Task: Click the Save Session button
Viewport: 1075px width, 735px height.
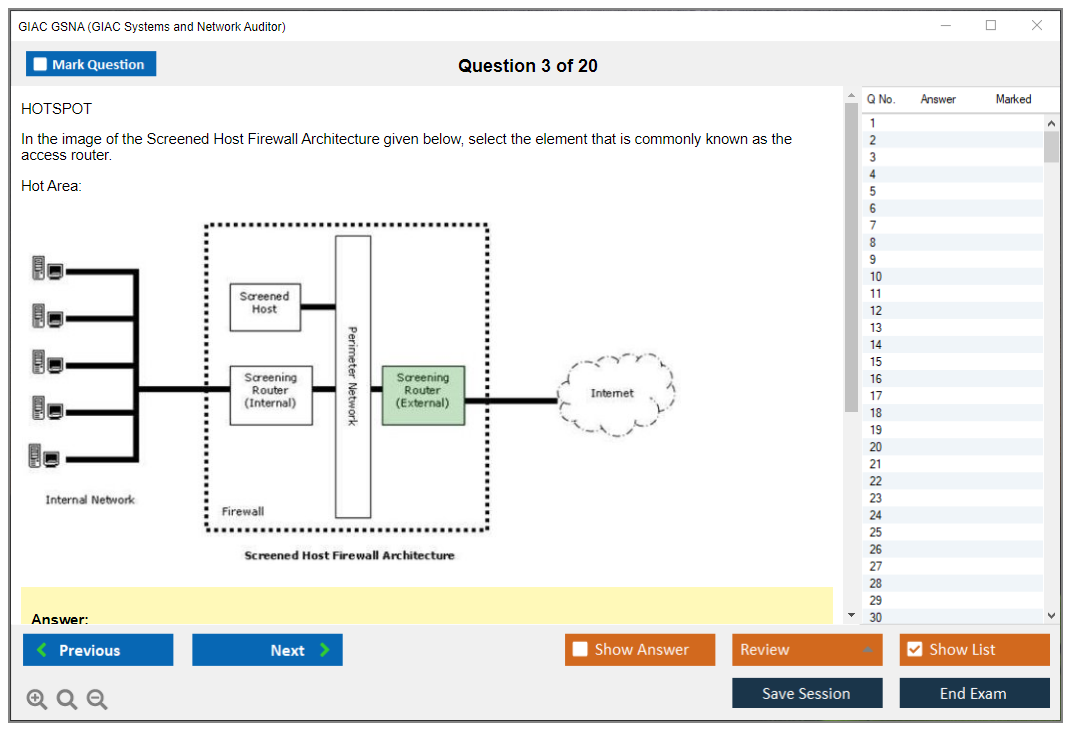Action: pyautogui.click(x=806, y=693)
